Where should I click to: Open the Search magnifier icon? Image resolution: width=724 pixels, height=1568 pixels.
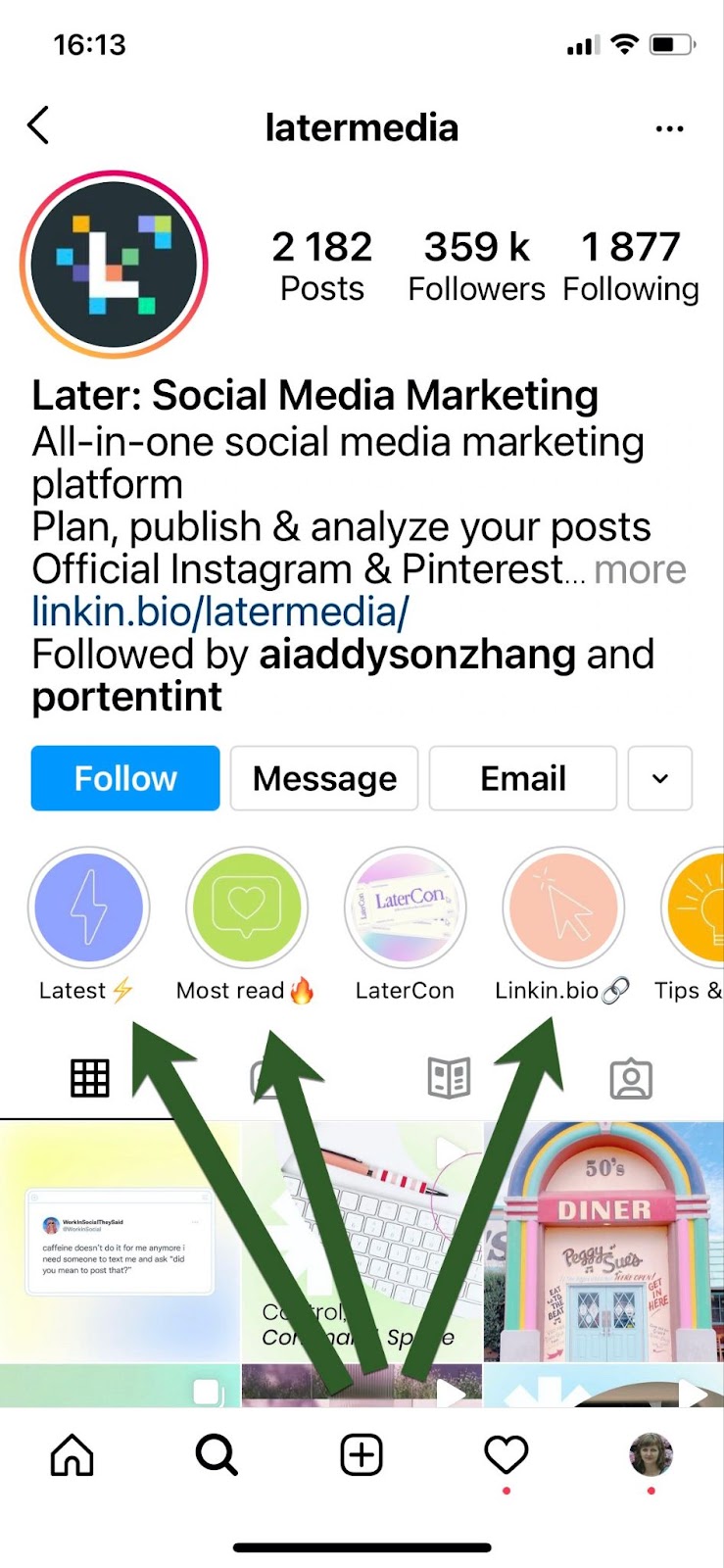point(217,1454)
